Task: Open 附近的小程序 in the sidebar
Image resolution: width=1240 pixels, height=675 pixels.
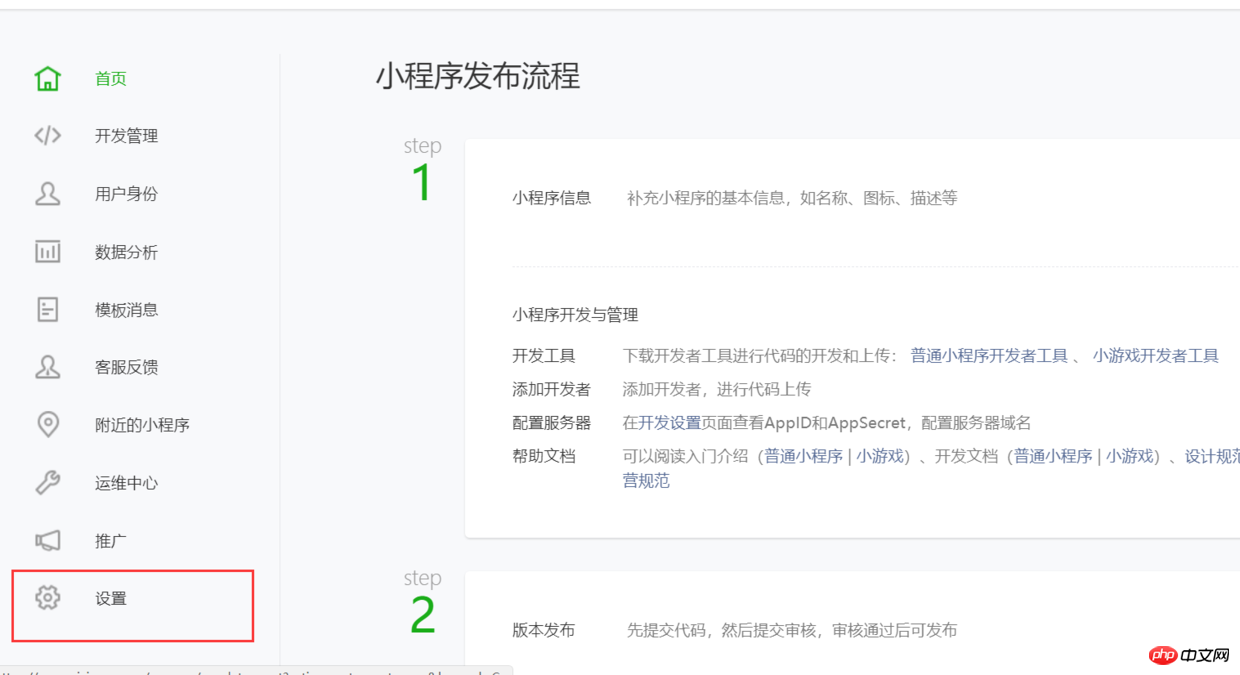Action: (142, 425)
